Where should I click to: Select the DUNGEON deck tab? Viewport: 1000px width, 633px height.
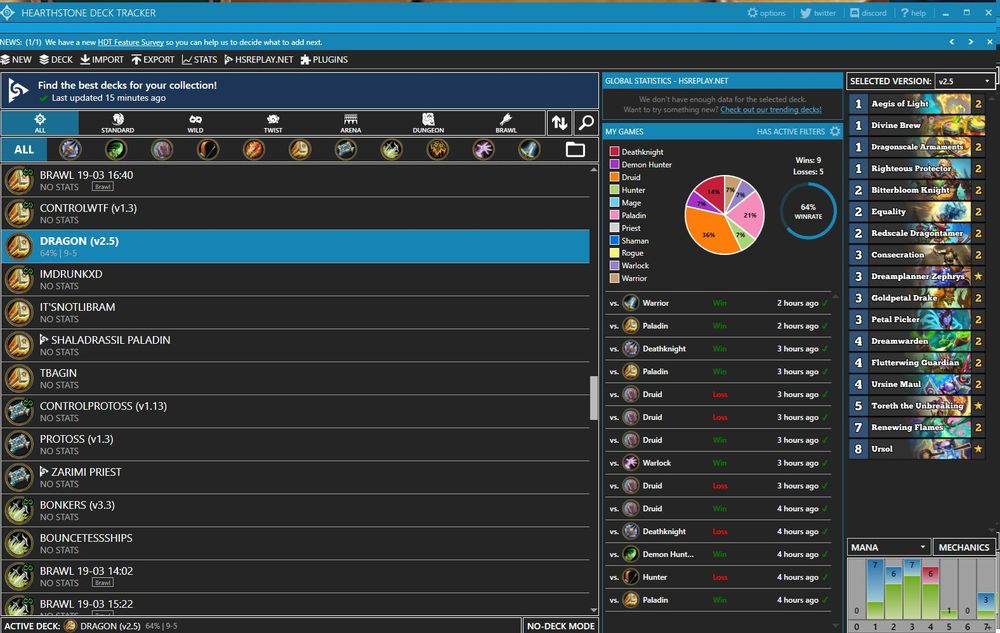pyautogui.click(x=428, y=123)
